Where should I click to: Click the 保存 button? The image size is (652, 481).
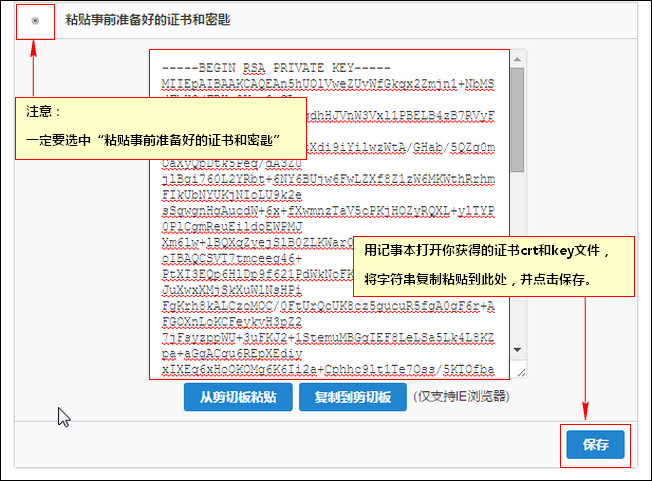(x=595, y=444)
